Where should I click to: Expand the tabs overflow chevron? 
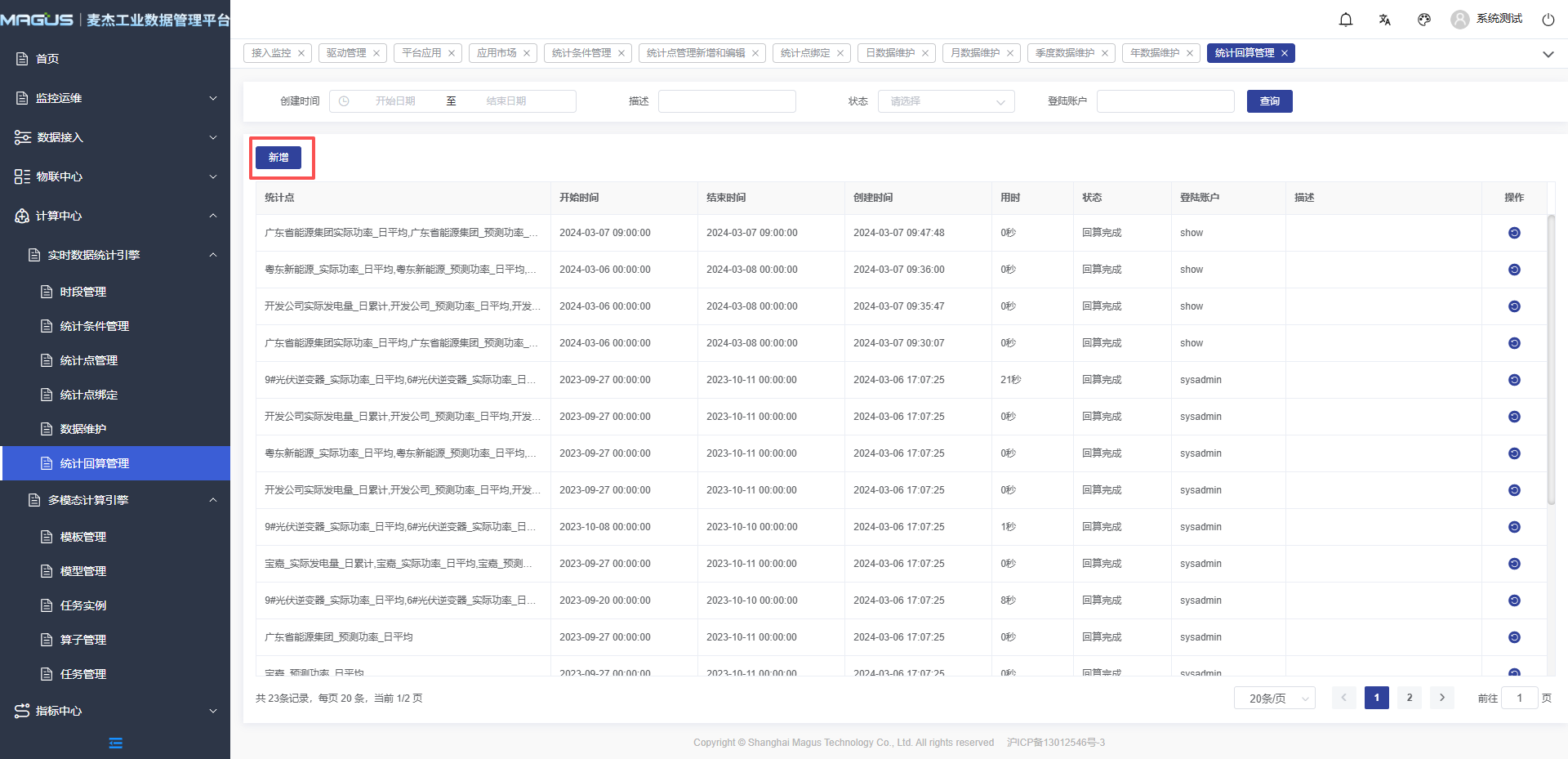click(x=1548, y=54)
